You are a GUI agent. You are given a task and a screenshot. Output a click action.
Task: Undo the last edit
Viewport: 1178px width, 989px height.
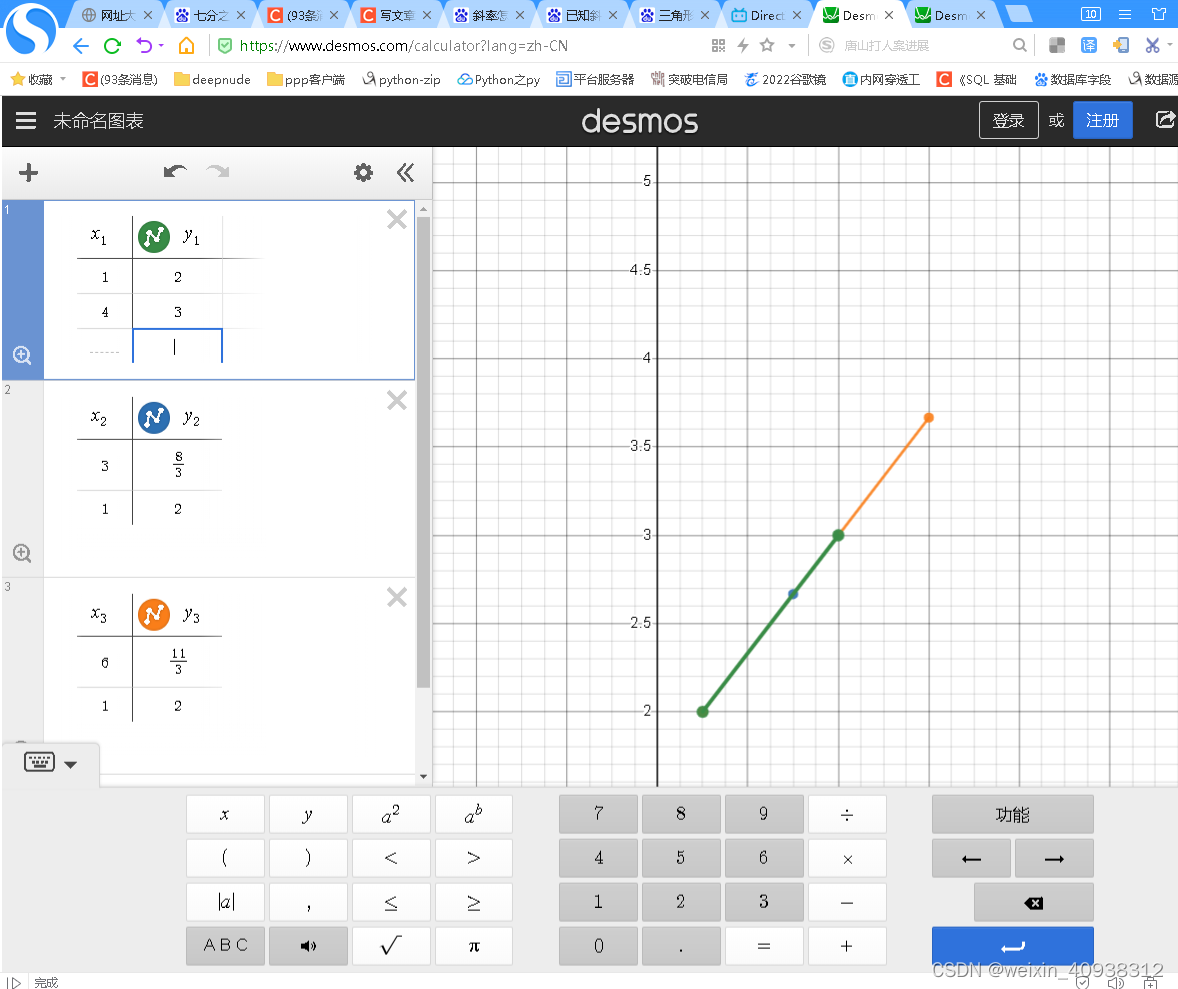click(x=175, y=172)
